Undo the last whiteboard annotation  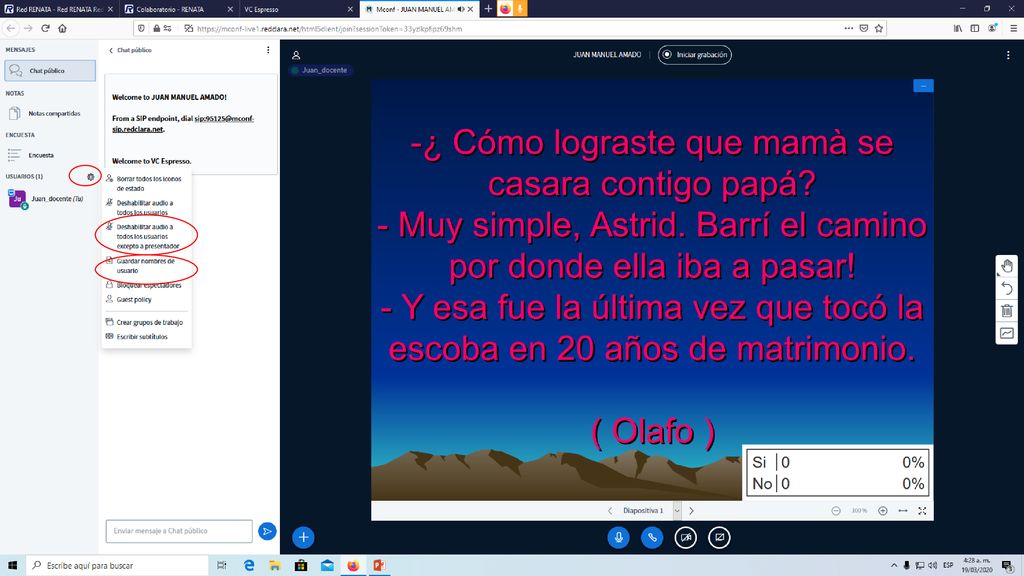(1007, 288)
